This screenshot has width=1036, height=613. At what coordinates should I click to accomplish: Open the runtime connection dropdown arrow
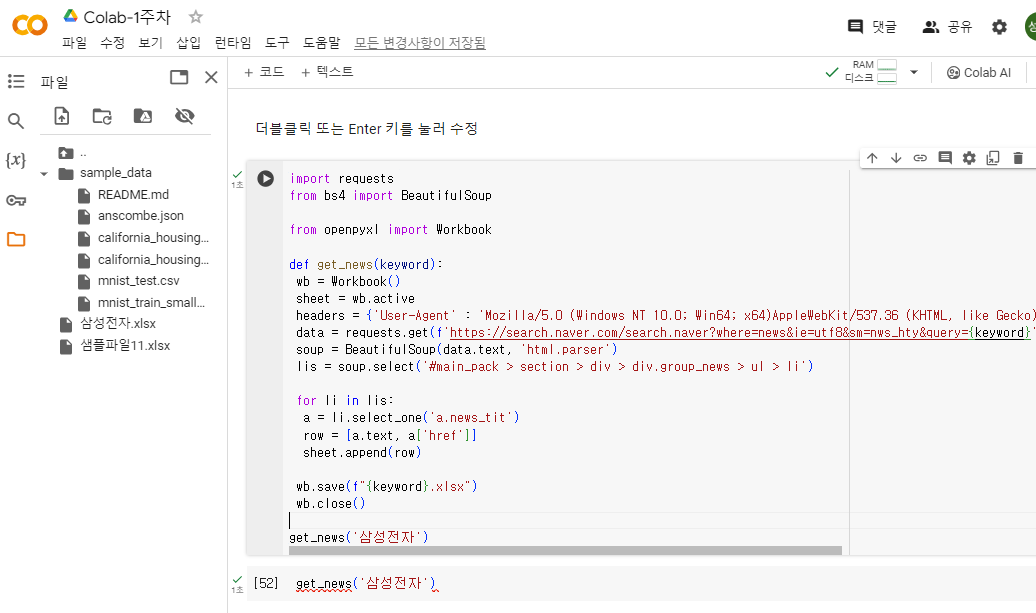pos(914,72)
